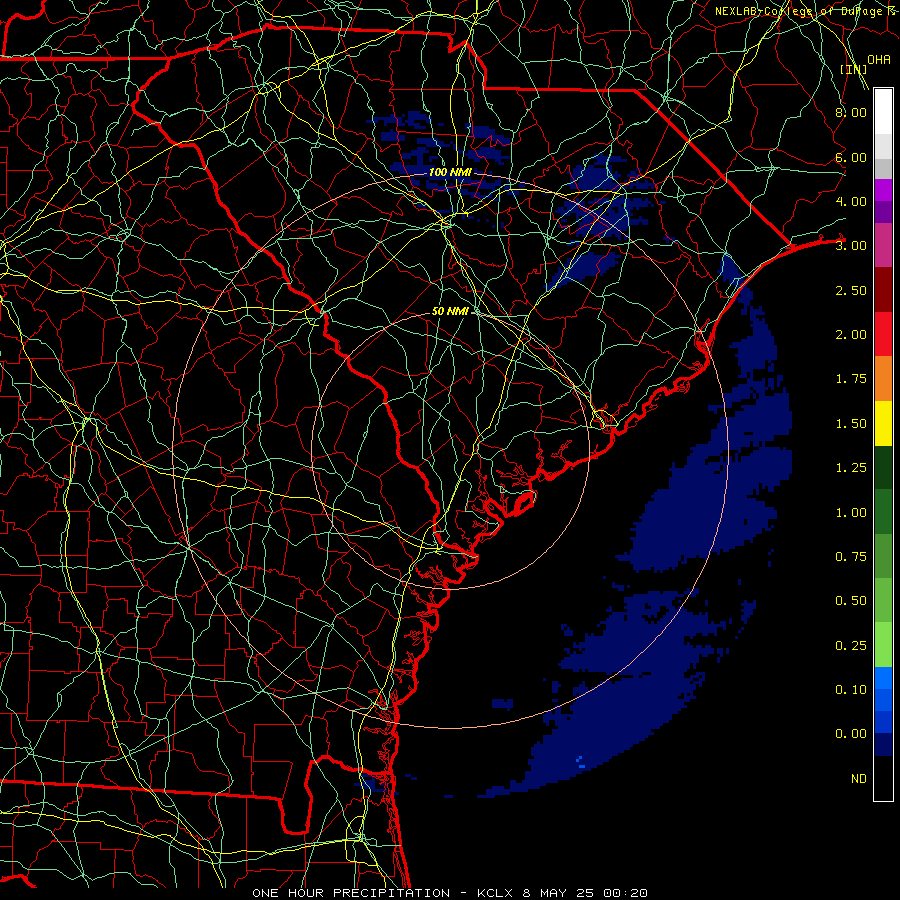Click the 1.75 legend value
Screen dimensions: 900x900
point(851,379)
